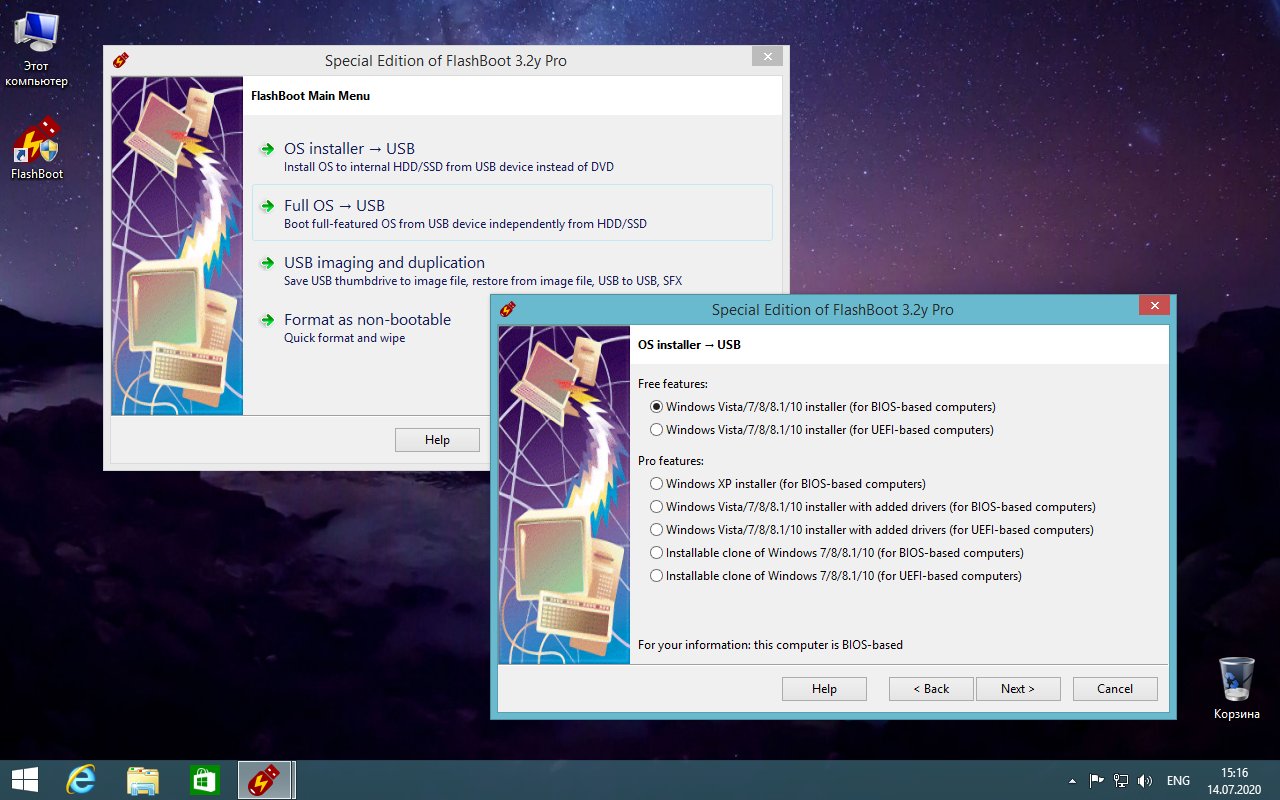The height and width of the screenshot is (800, 1280).
Task: Choose Full OS → USB menu option
Action: tap(512, 212)
